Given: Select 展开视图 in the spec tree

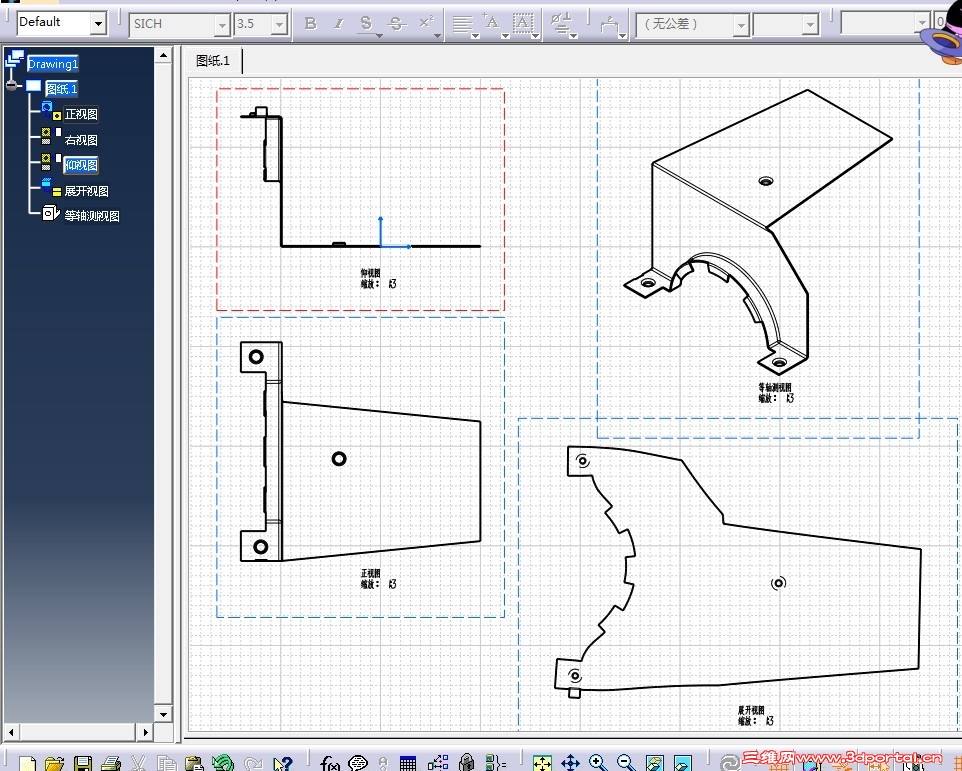Looking at the screenshot, I should [87, 191].
